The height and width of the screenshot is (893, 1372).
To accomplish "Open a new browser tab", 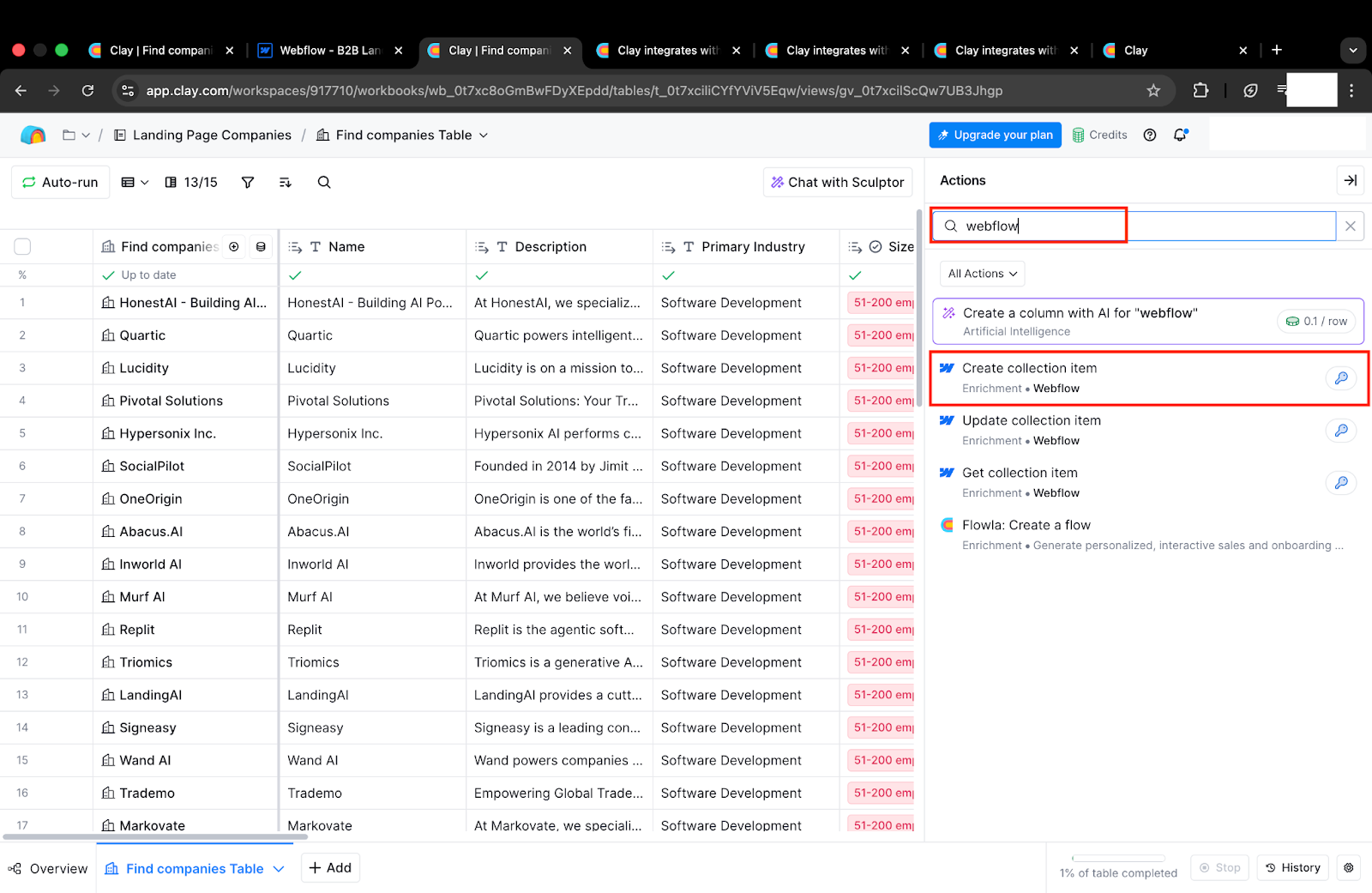I will [1277, 50].
